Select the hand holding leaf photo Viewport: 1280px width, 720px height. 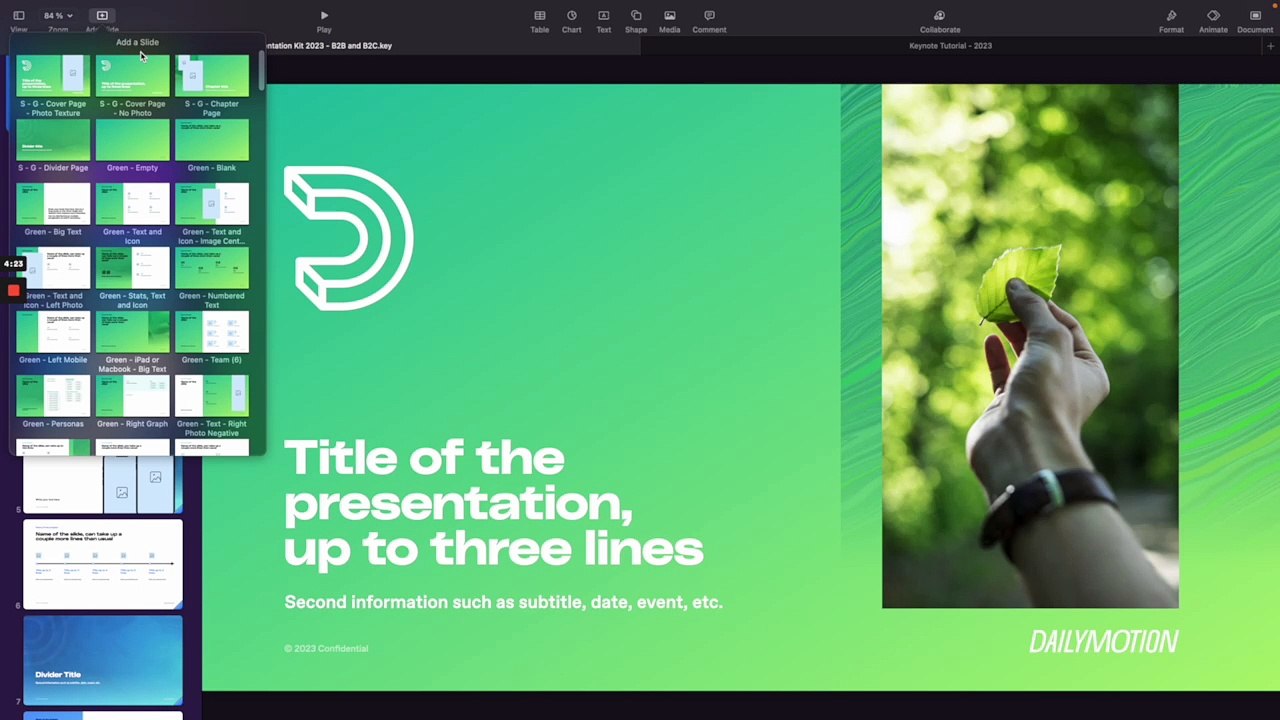[x=1030, y=346]
